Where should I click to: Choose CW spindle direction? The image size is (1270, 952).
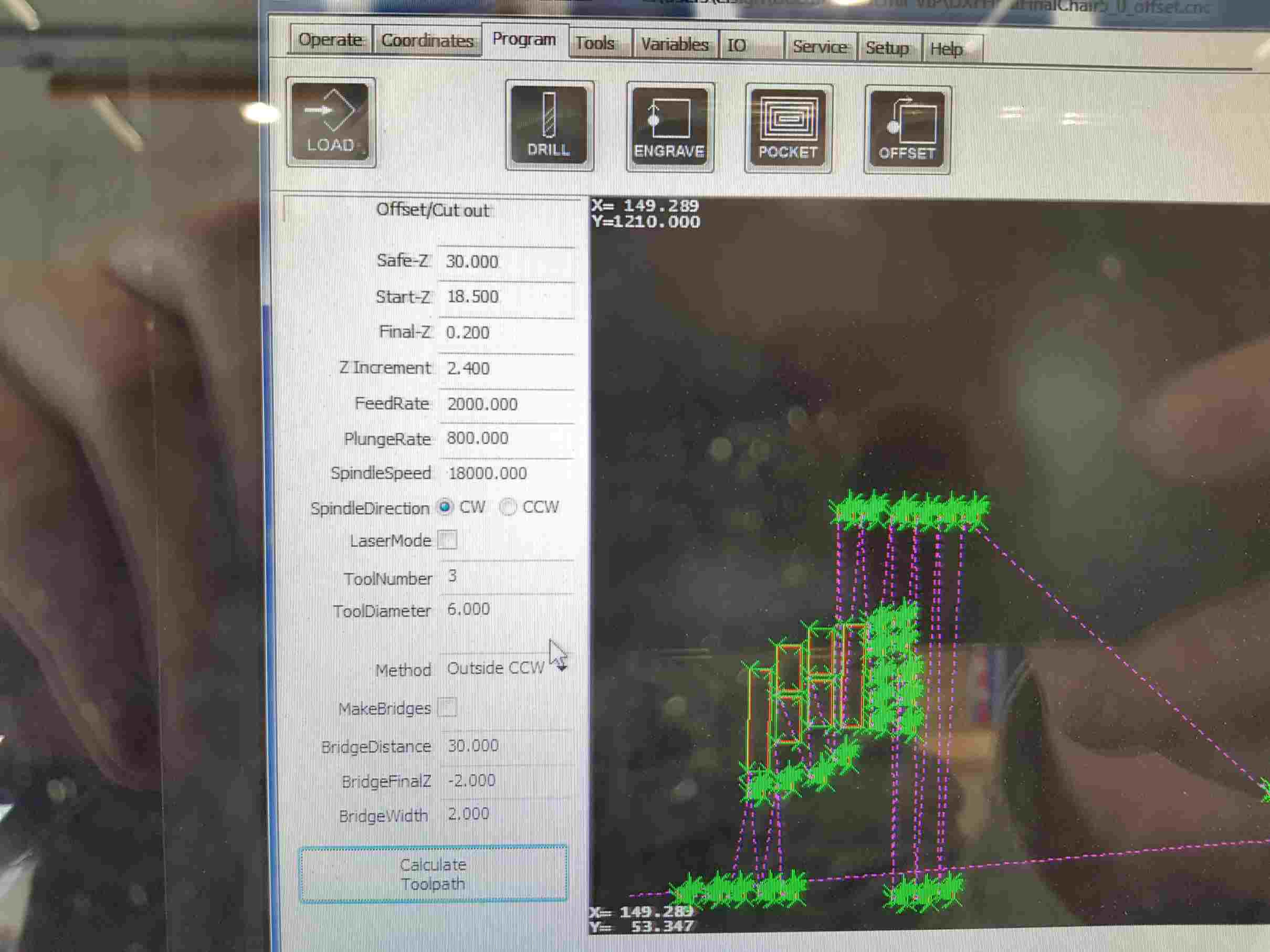(x=445, y=506)
